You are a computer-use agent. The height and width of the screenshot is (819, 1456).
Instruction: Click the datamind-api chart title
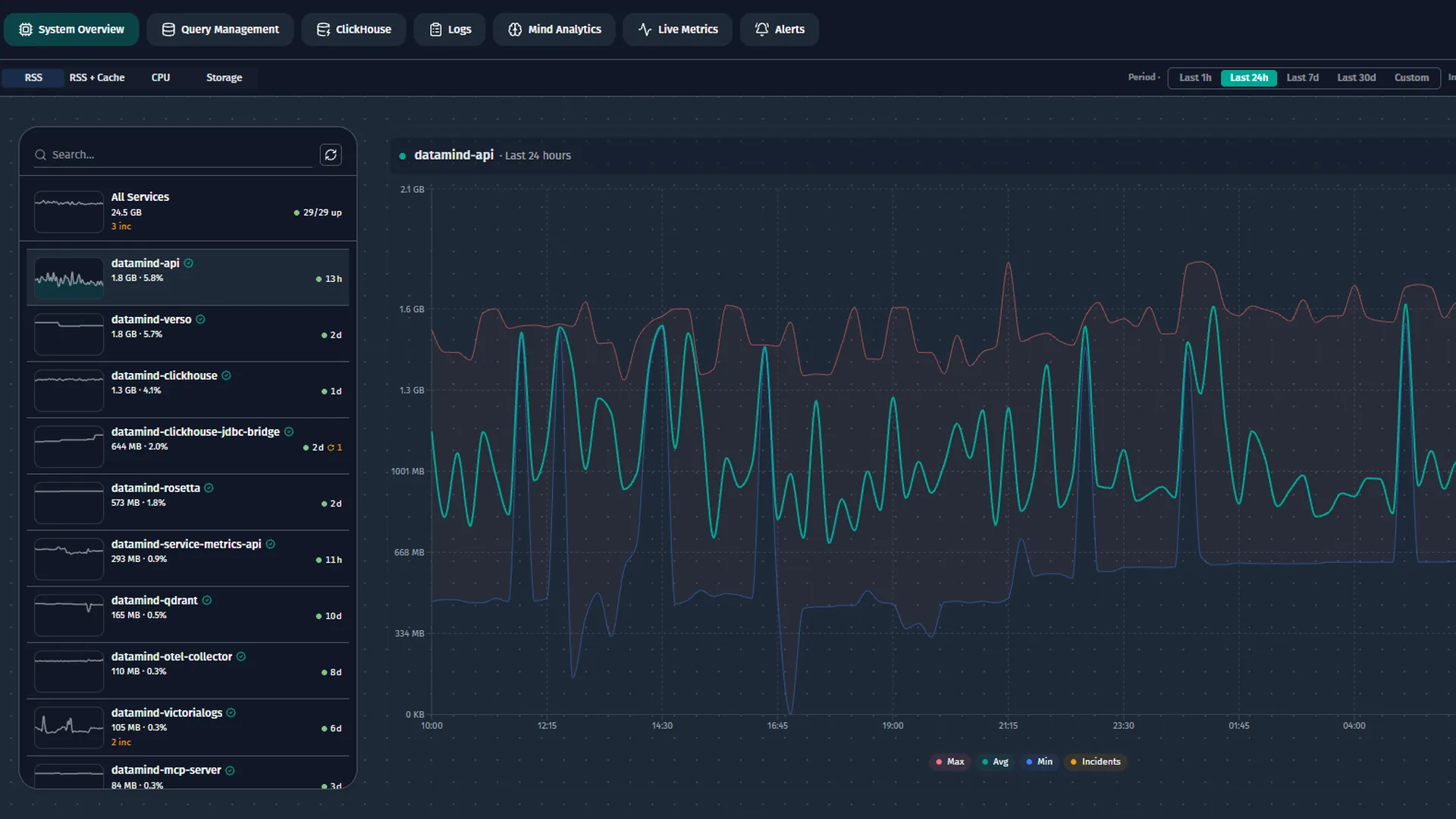click(453, 155)
